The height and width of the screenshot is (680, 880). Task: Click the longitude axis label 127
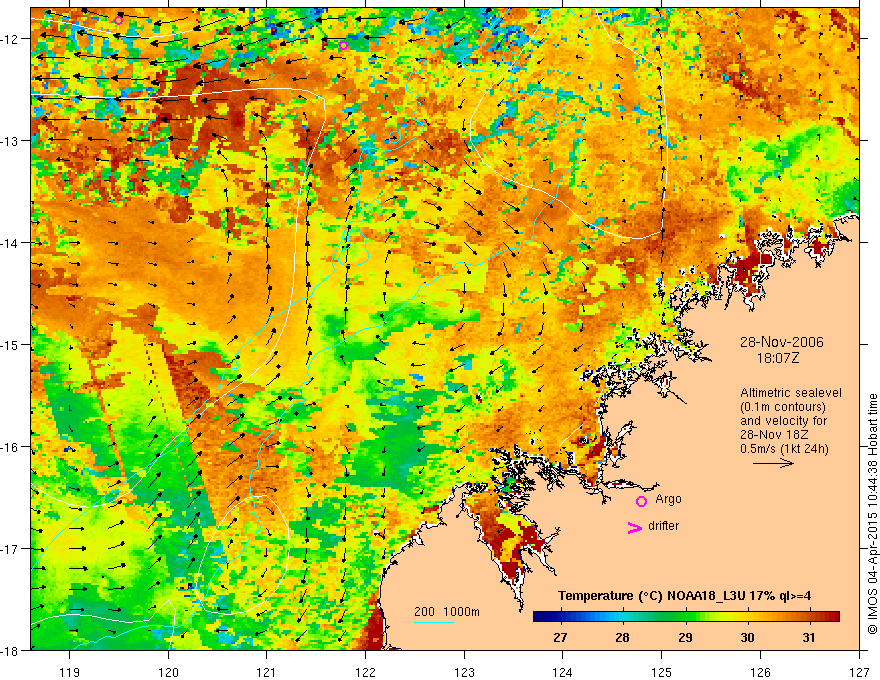(x=859, y=672)
